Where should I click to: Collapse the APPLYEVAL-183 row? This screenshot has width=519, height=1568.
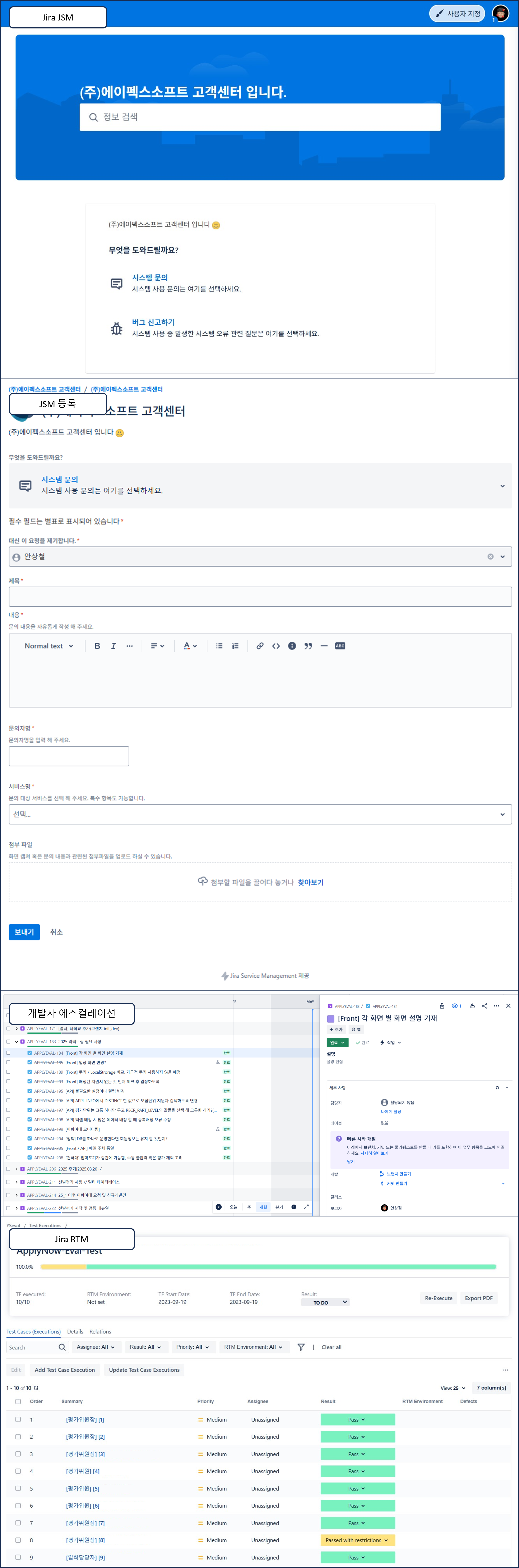[17, 1041]
